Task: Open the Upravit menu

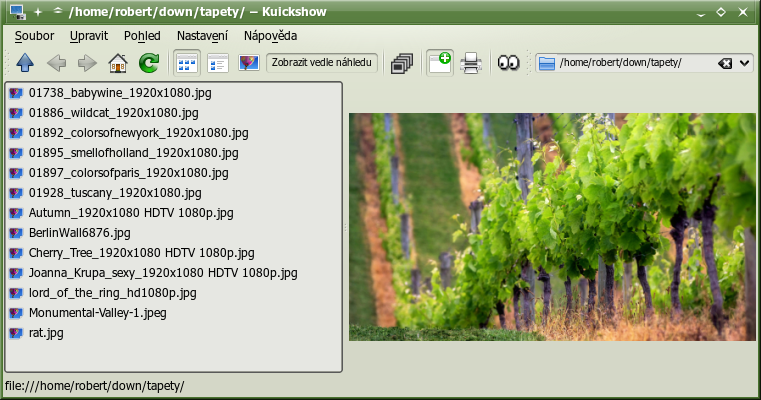Action: point(89,36)
